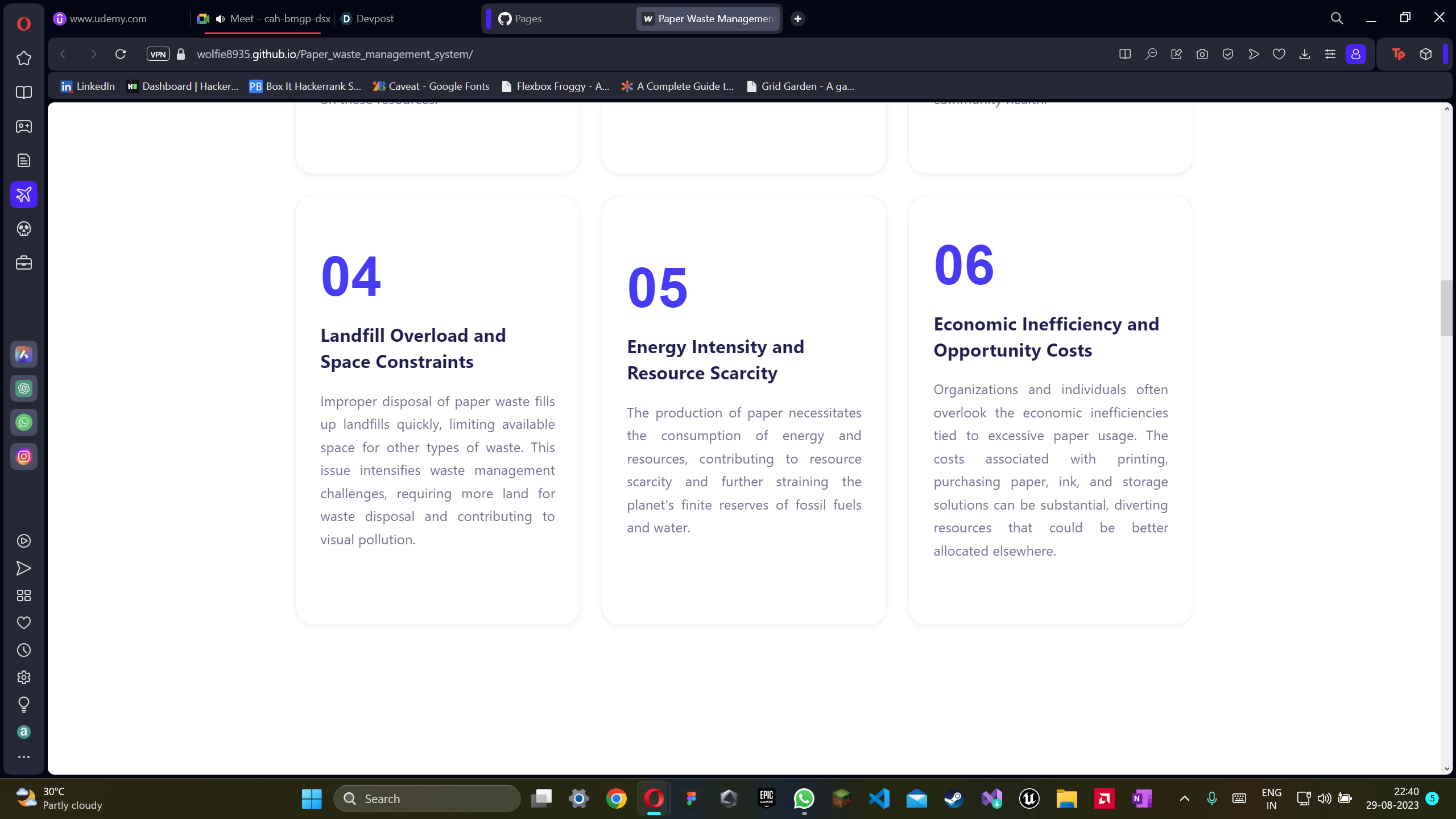Open sidebar settings gear
The height and width of the screenshot is (819, 1456).
click(x=23, y=677)
